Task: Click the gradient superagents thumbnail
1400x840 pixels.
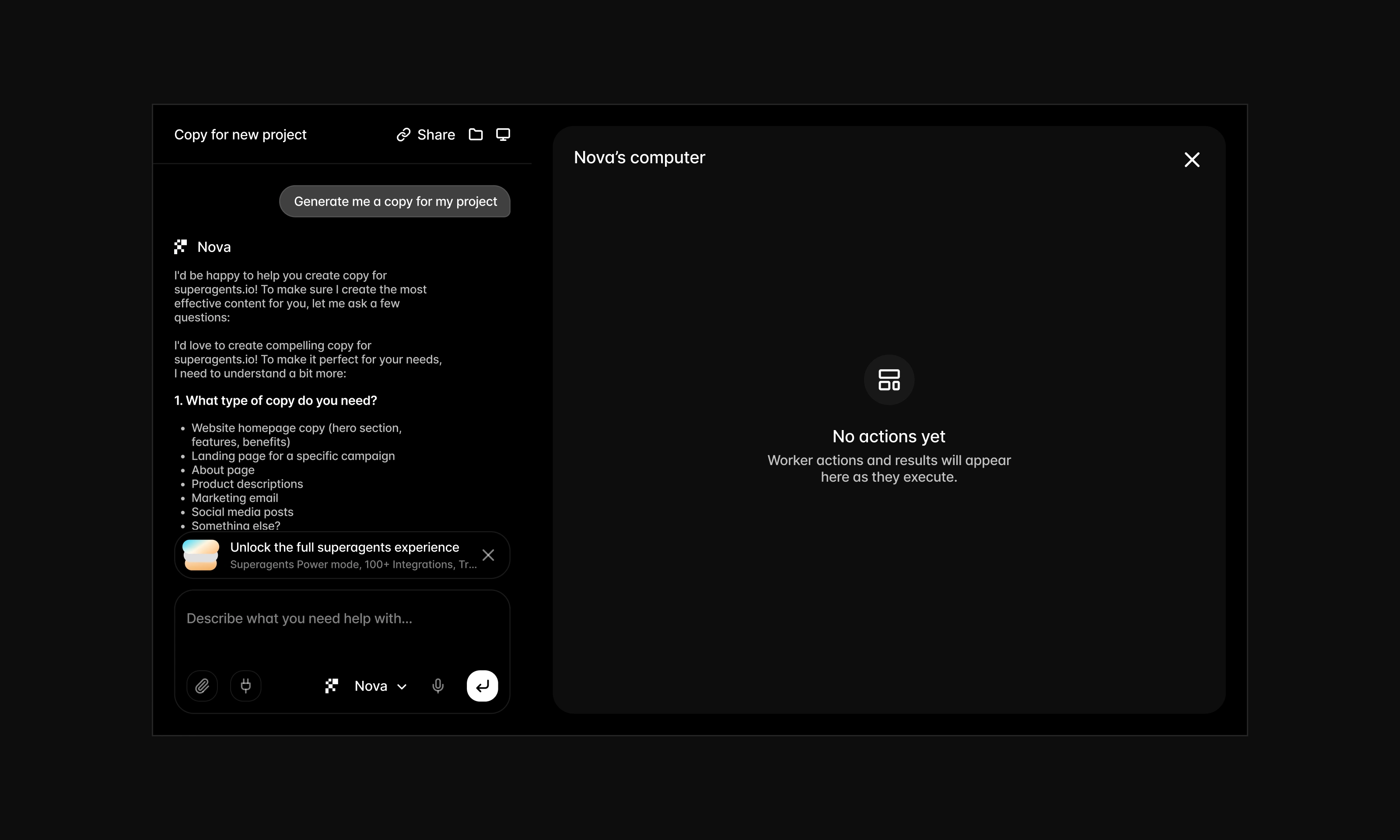Action: coord(201,555)
